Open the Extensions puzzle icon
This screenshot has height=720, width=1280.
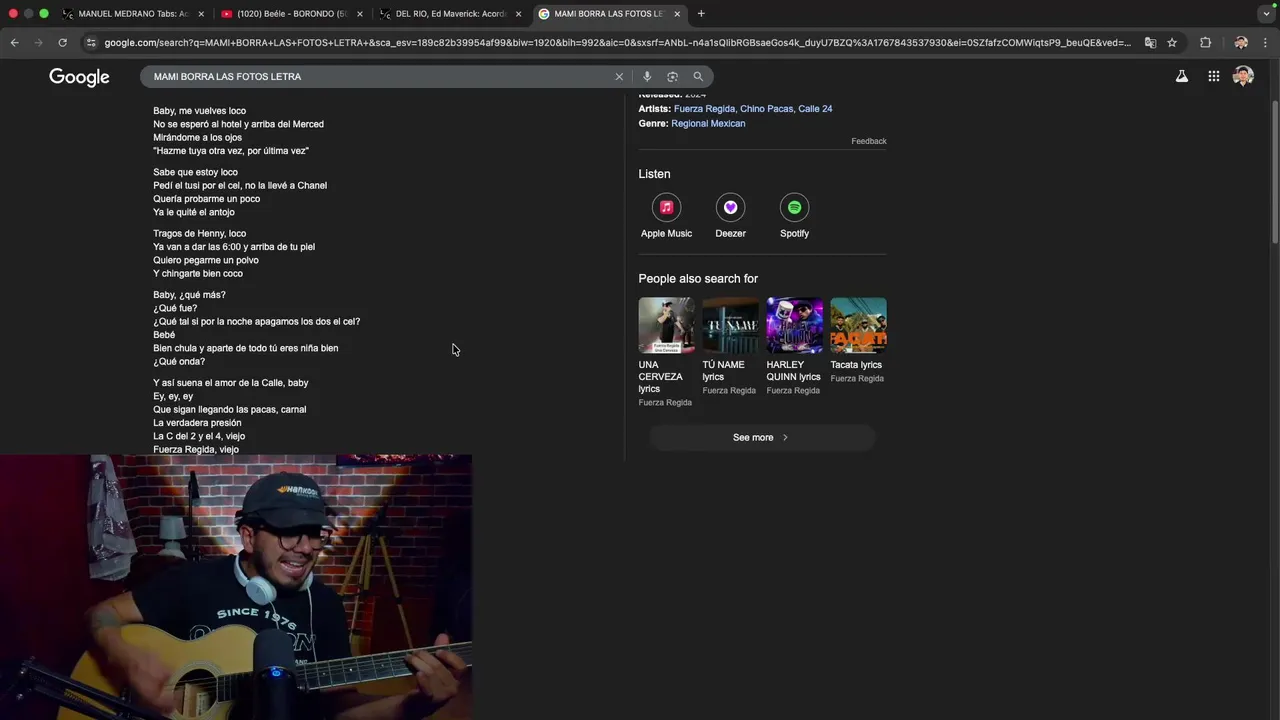(x=1205, y=43)
